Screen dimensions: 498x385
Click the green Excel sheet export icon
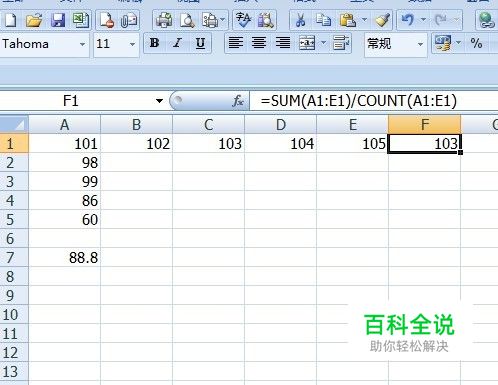(x=81, y=20)
